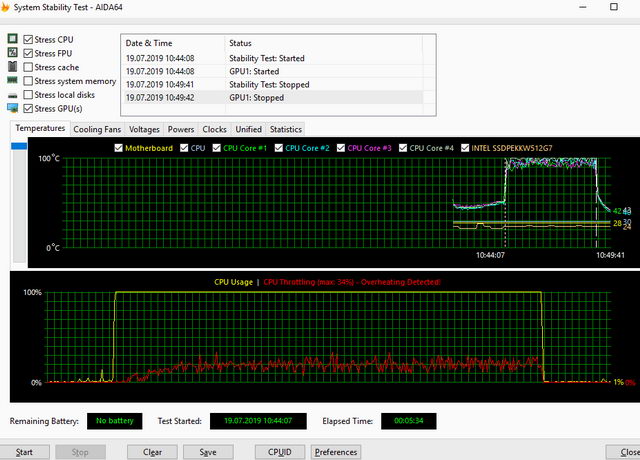This screenshot has height=460, width=640.
Task: Toggle the CPU Core #4 graph checkbox
Action: click(x=403, y=148)
